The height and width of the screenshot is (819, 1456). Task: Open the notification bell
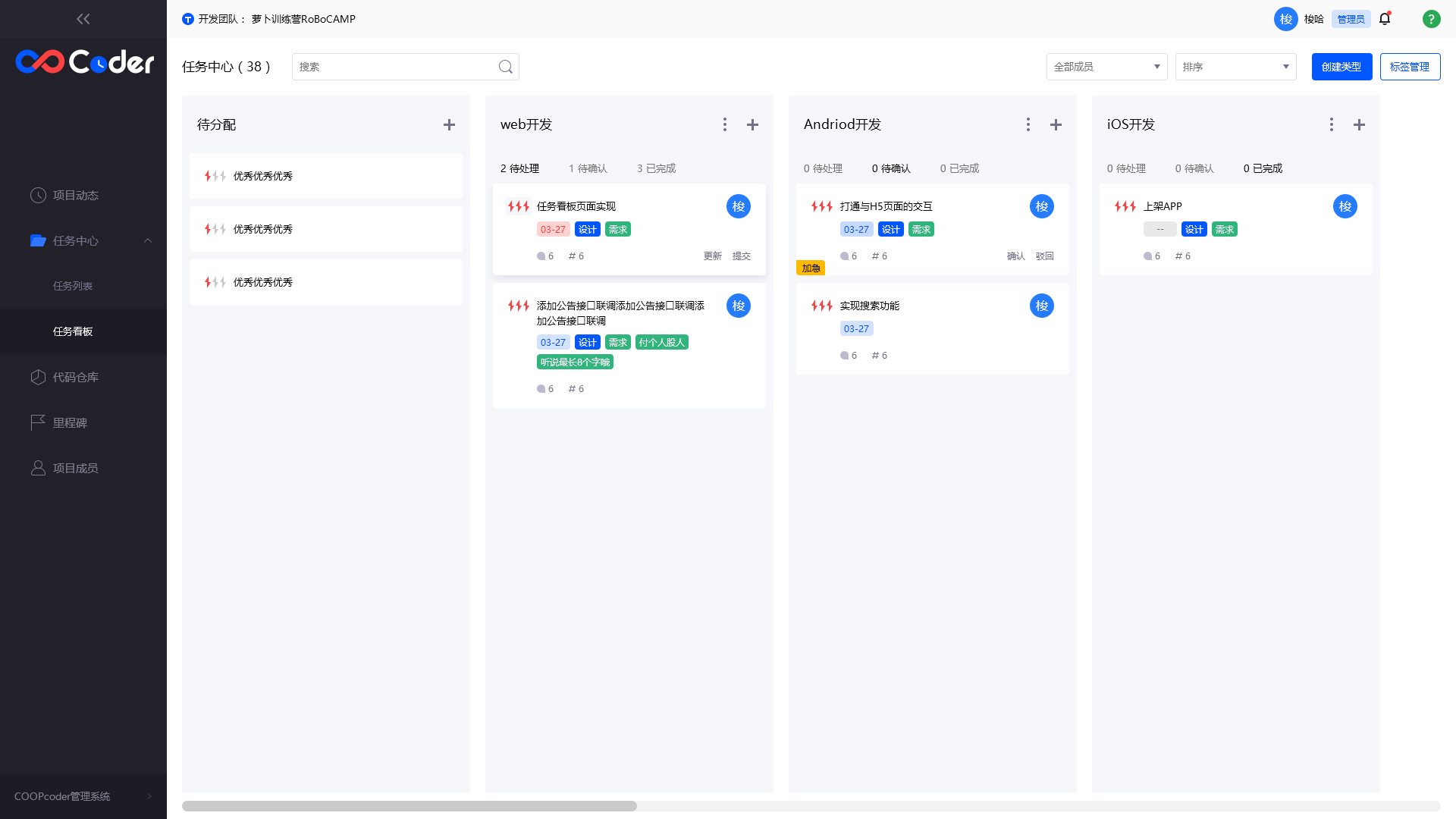pyautogui.click(x=1385, y=19)
